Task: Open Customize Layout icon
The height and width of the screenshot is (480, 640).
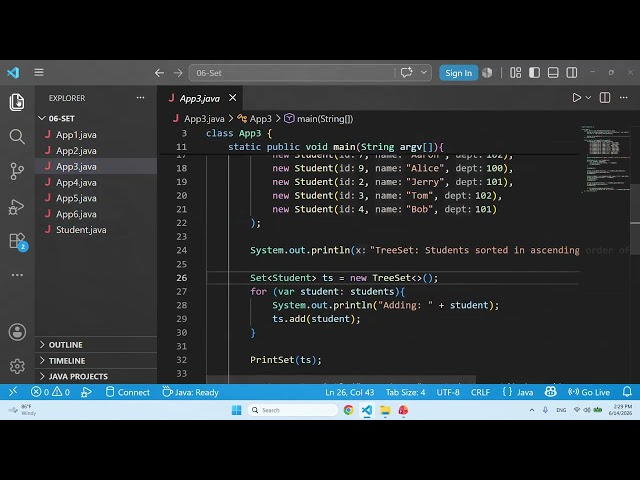Action: point(516,73)
